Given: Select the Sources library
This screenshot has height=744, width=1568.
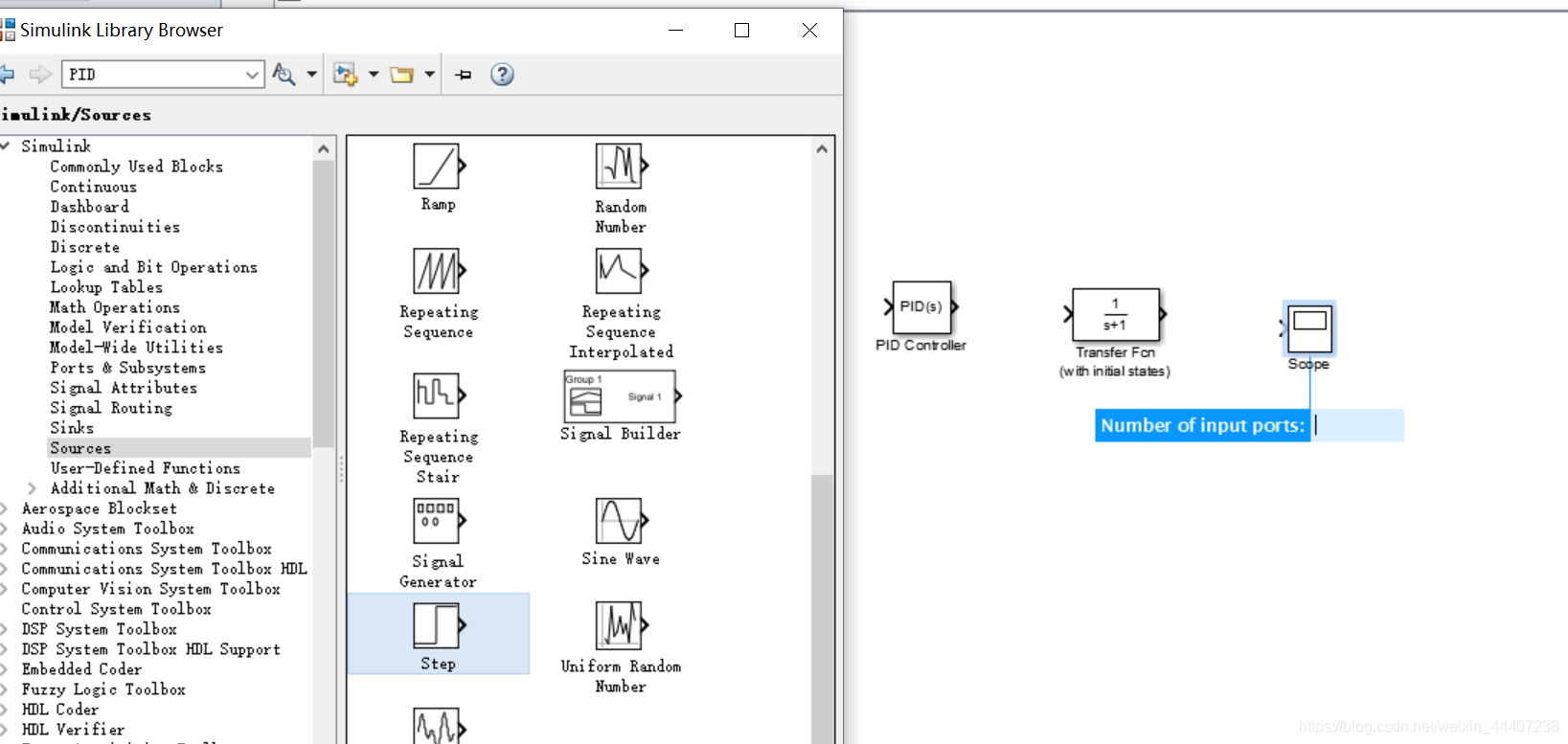Looking at the screenshot, I should tap(80, 448).
